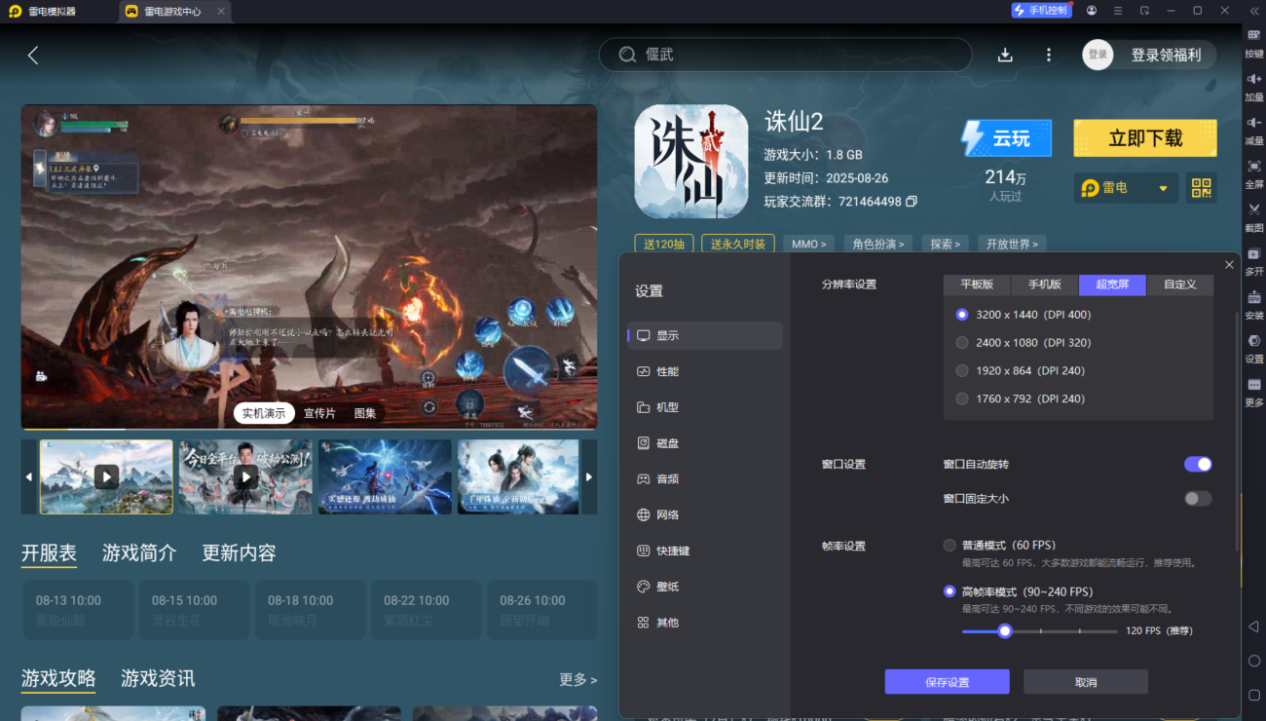The image size is (1266, 721).
Task: Show next thumbnails with right arrow
Action: click(x=589, y=477)
